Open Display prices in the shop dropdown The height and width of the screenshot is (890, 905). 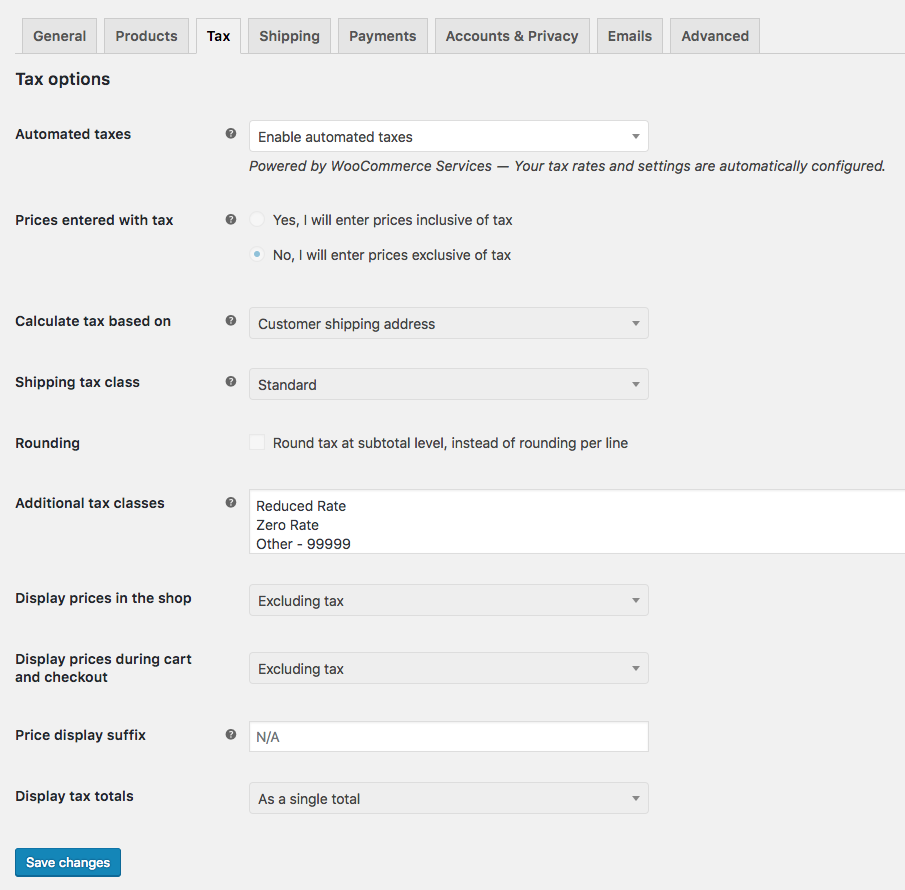coord(448,600)
